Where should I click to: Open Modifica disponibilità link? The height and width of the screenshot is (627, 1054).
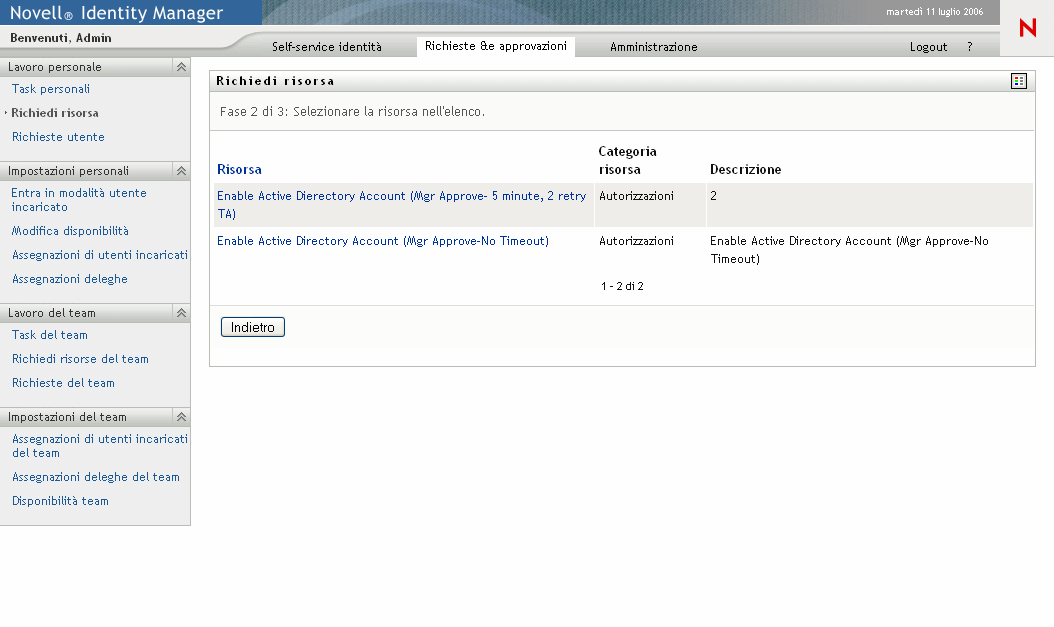70,231
